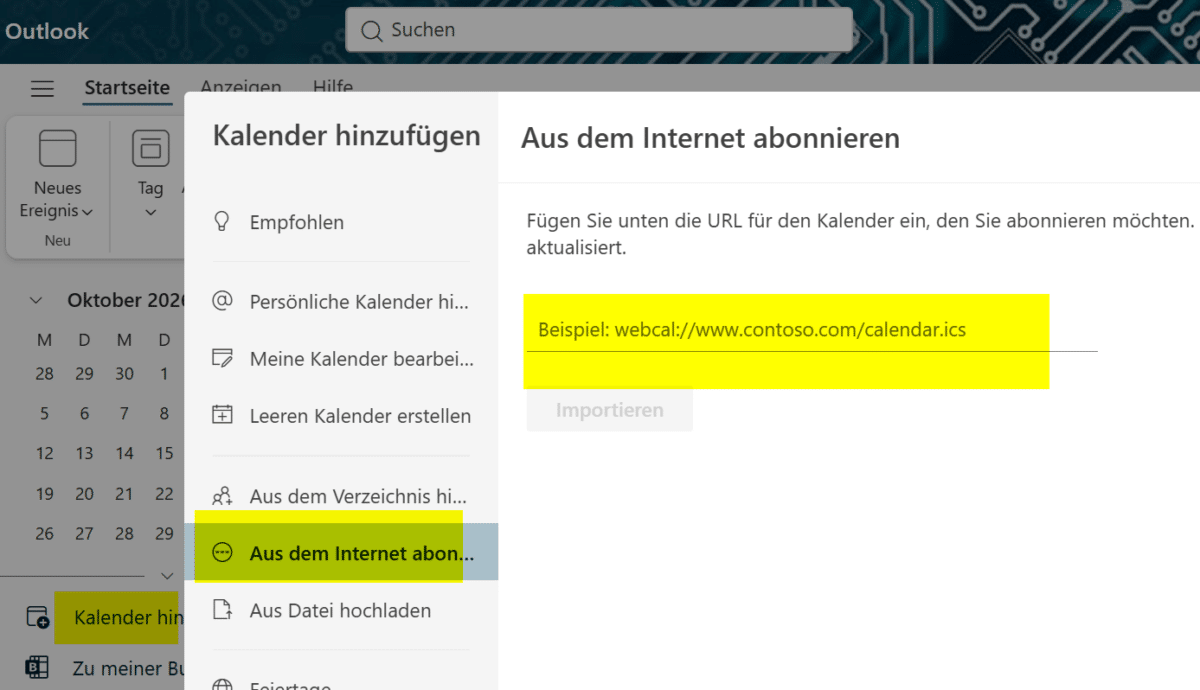Click into the Suchen search field
Viewport: 1200px width, 690px height.
[599, 30]
